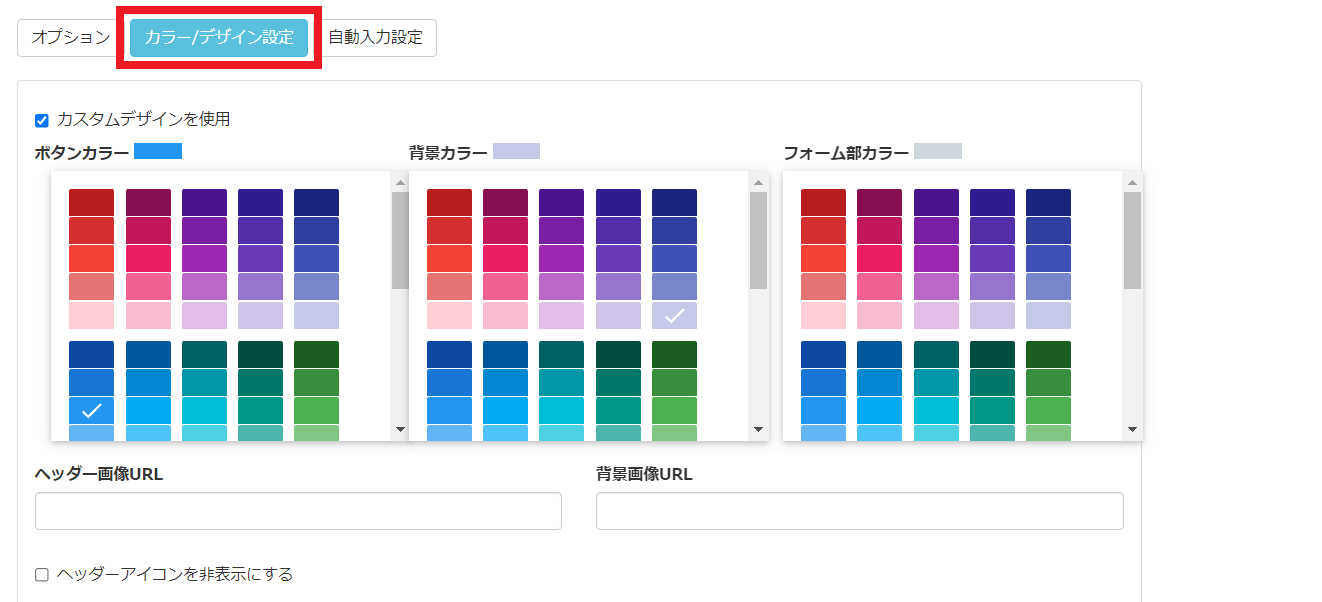Click the 背景カラー palette scrollbar thumb
Viewport: 1322px width, 602px height.
tap(758, 240)
